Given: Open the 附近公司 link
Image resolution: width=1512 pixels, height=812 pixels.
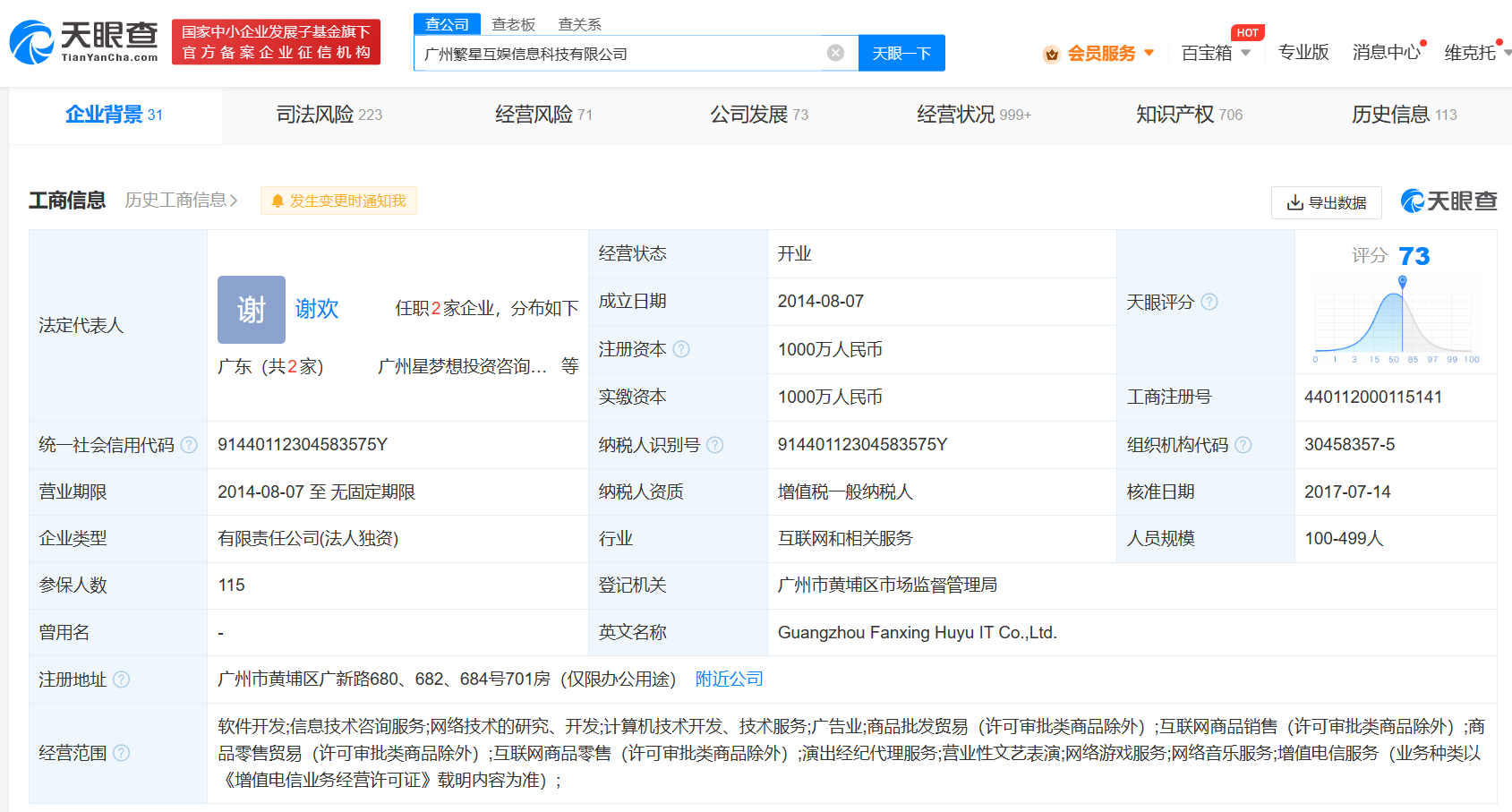Looking at the screenshot, I should (x=730, y=679).
